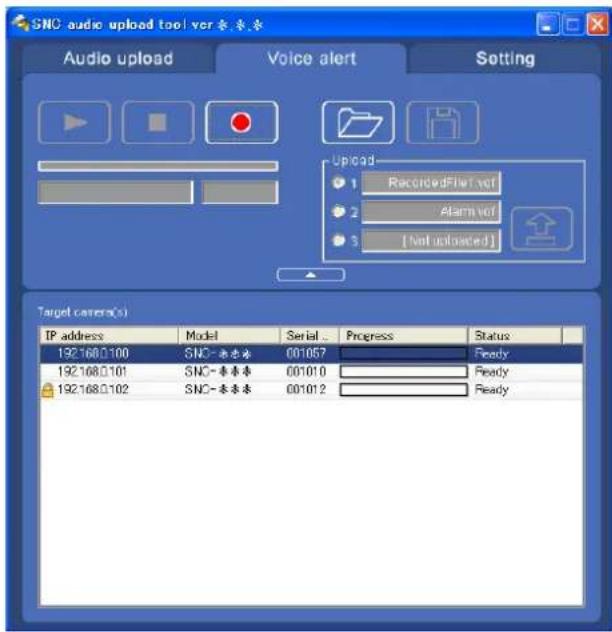The width and height of the screenshot is (612, 632).
Task: Minimize the SNC audio upload tool window
Action: click(547, 24)
